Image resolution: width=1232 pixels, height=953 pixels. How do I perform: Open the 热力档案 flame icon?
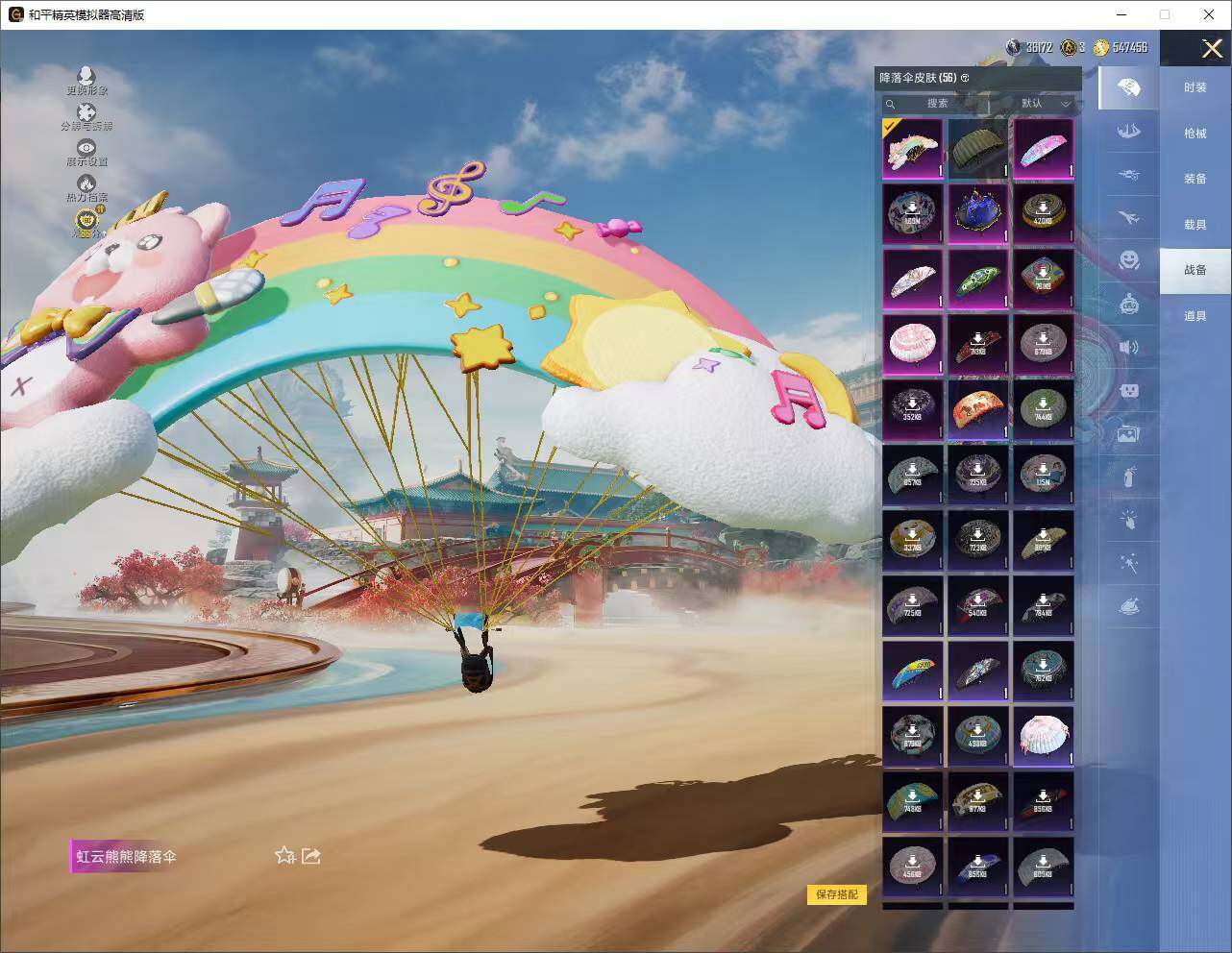pos(86,183)
